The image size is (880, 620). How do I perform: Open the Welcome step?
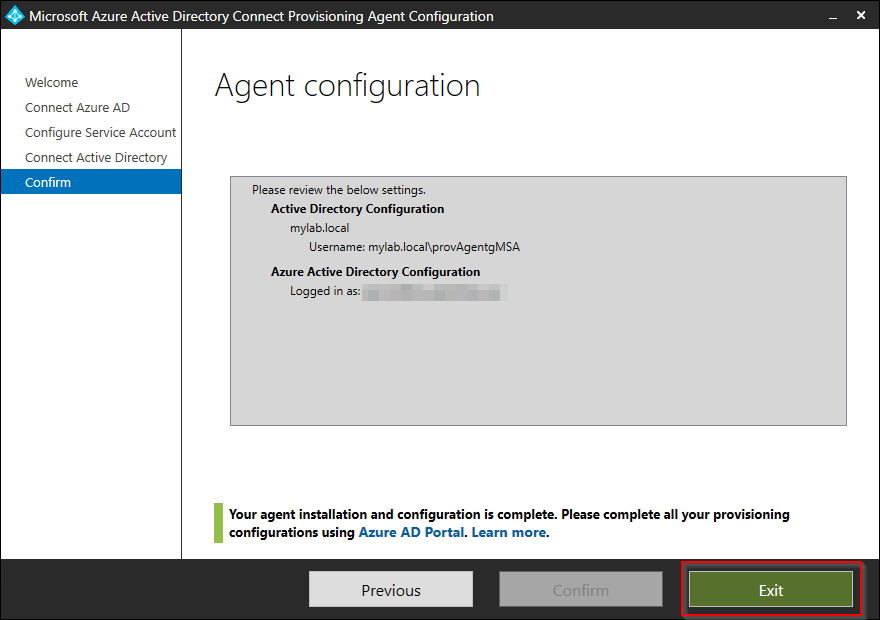point(52,82)
